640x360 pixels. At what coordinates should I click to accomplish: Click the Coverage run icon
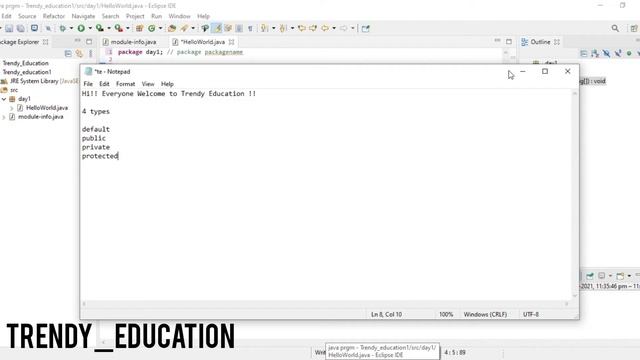click(x=100, y=28)
